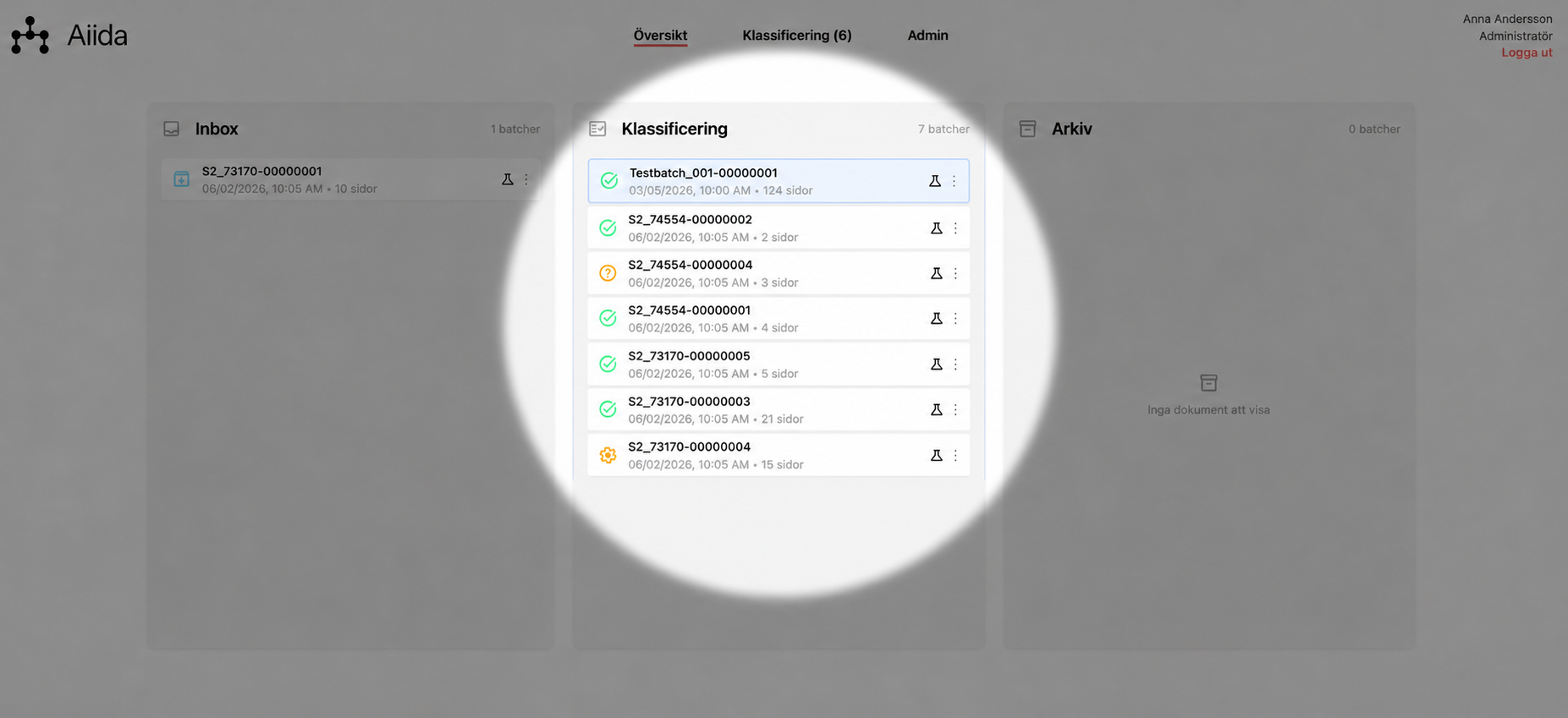The image size is (1568, 718).
Task: Click green check status of Testbatch_001-00000001
Action: pyautogui.click(x=608, y=181)
